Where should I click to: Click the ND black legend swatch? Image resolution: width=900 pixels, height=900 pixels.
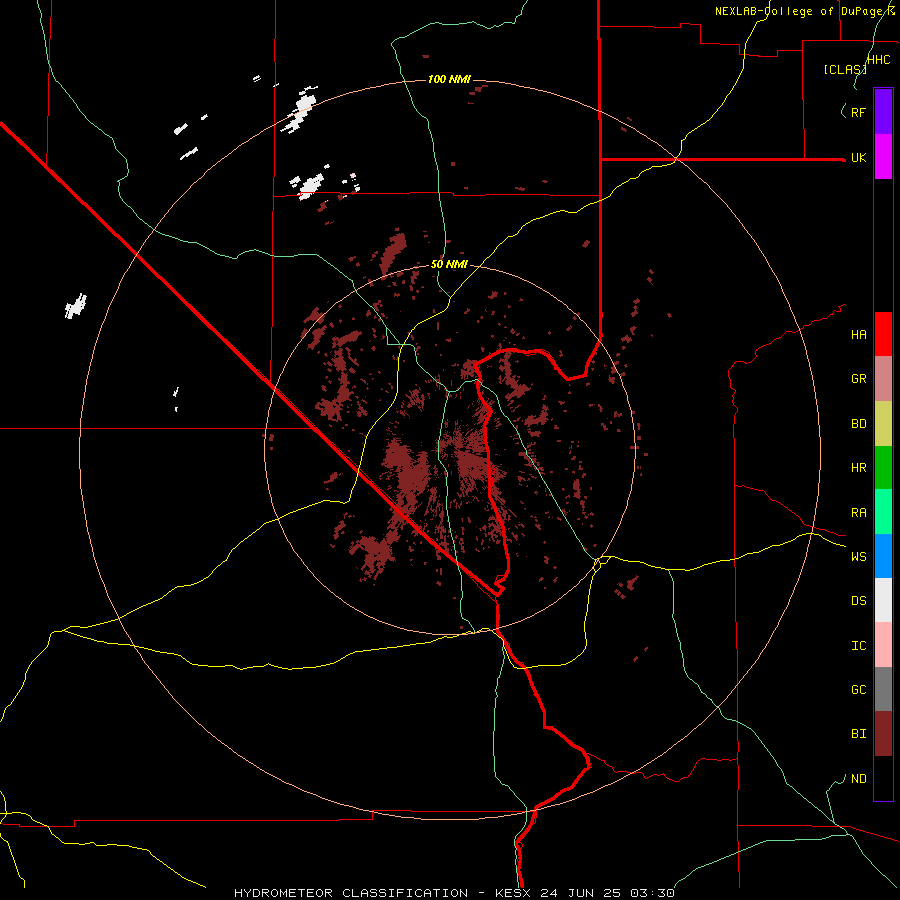[x=883, y=778]
